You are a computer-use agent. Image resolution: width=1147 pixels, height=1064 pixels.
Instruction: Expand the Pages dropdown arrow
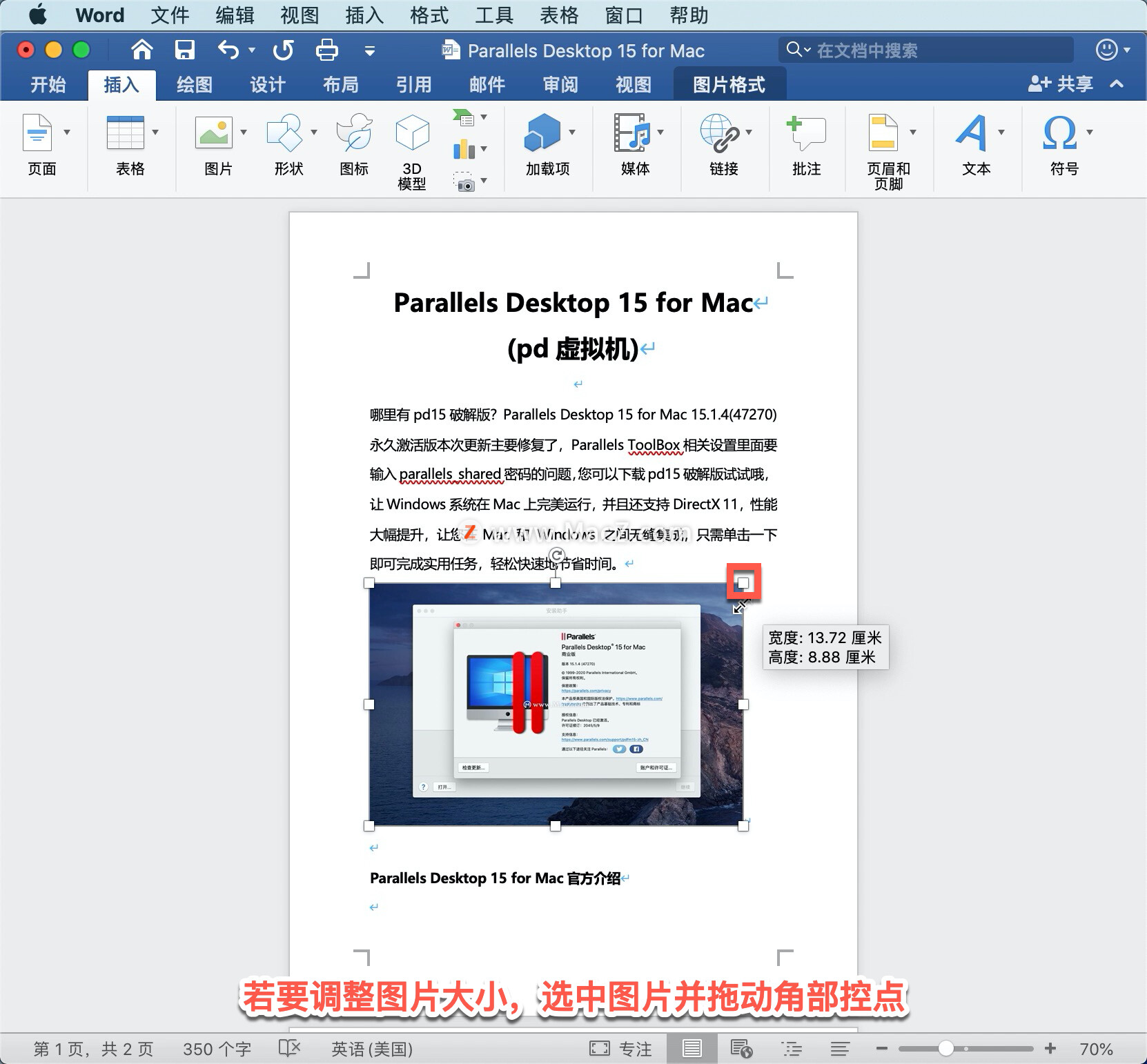pyautogui.click(x=67, y=132)
